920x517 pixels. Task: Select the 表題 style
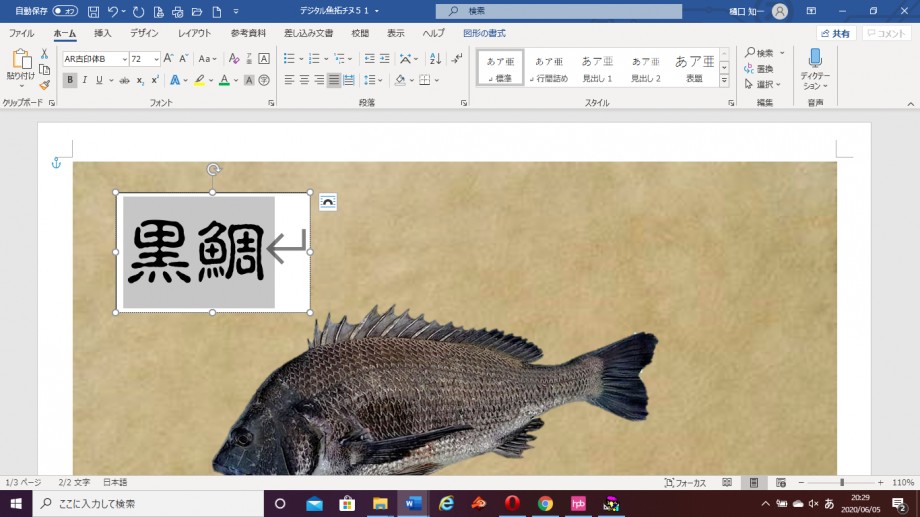click(x=694, y=68)
